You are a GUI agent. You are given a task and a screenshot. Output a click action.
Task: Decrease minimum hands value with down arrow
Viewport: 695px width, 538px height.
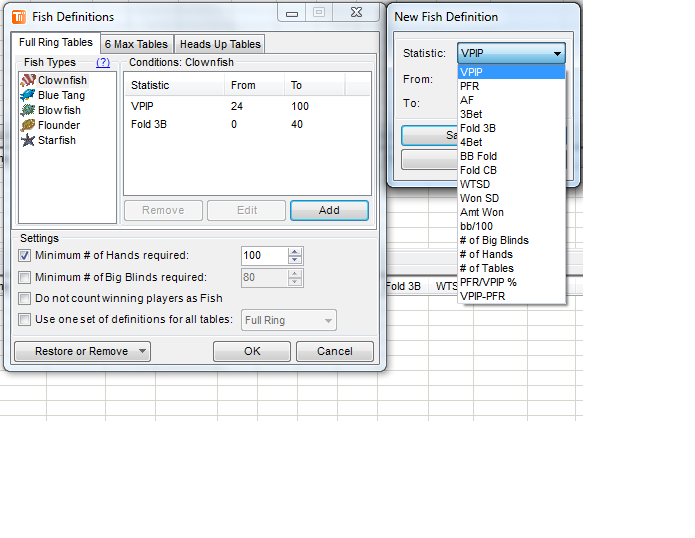point(295,260)
